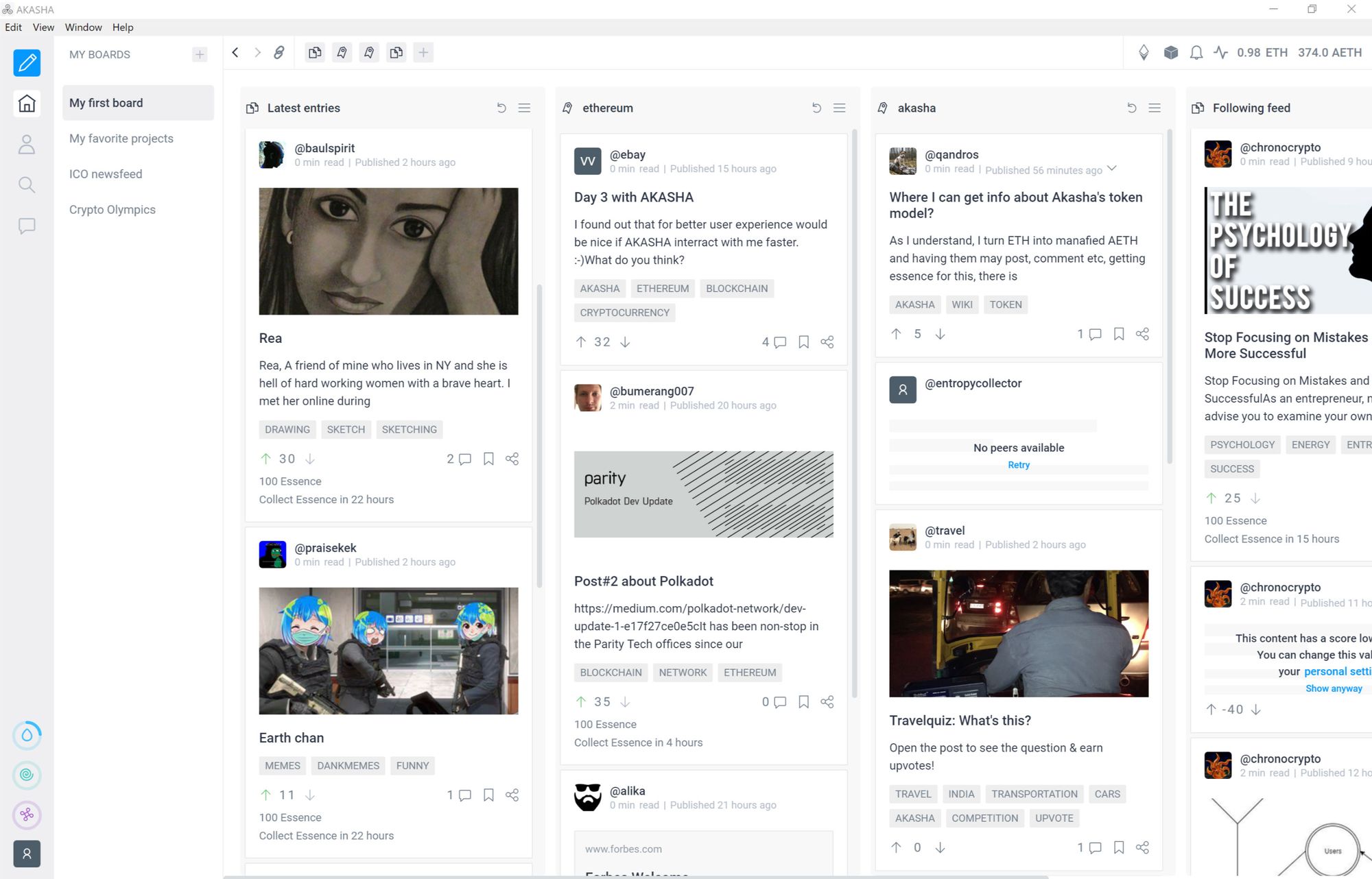
Task: Click the DRAWING tag on Rea entry
Action: pos(287,429)
